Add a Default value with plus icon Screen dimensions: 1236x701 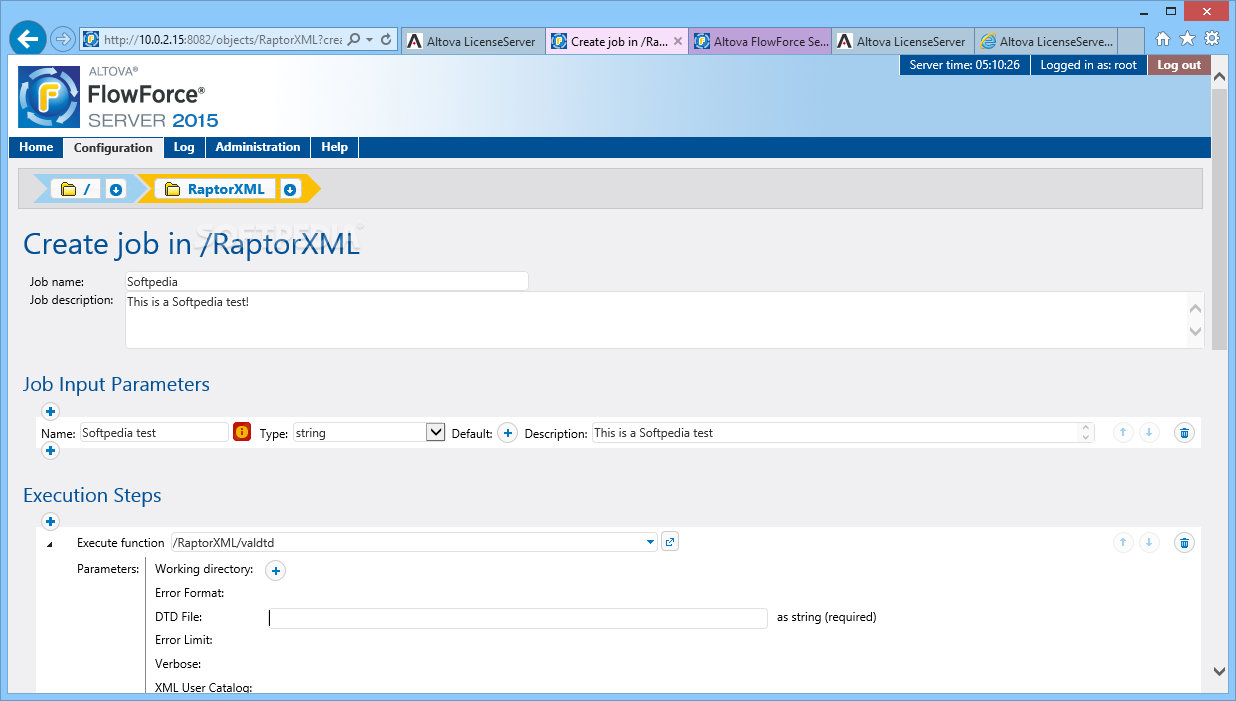pyautogui.click(x=508, y=433)
